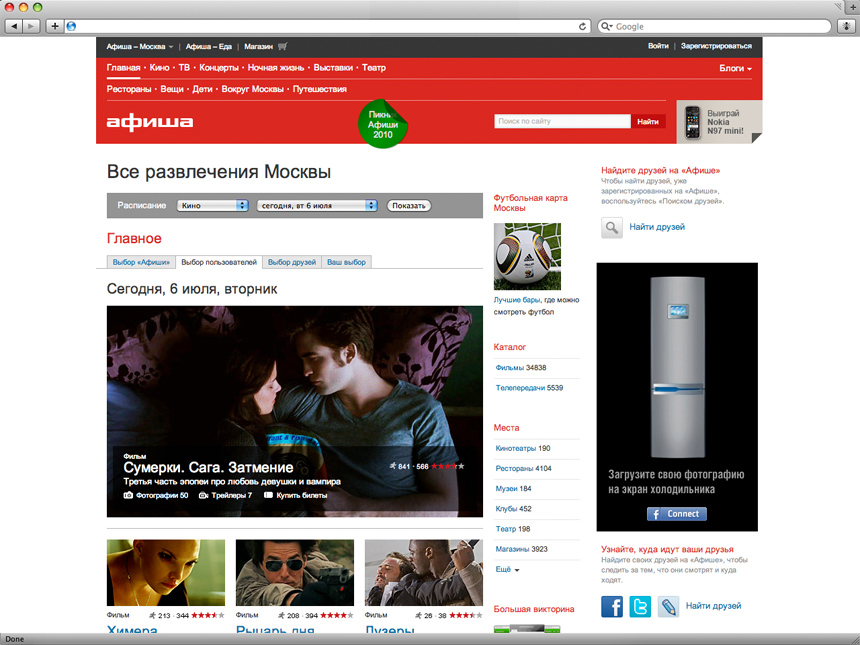The height and width of the screenshot is (645, 860).
Task: Click the Сумерки. Сага. Затмение title
Action: pos(208,467)
